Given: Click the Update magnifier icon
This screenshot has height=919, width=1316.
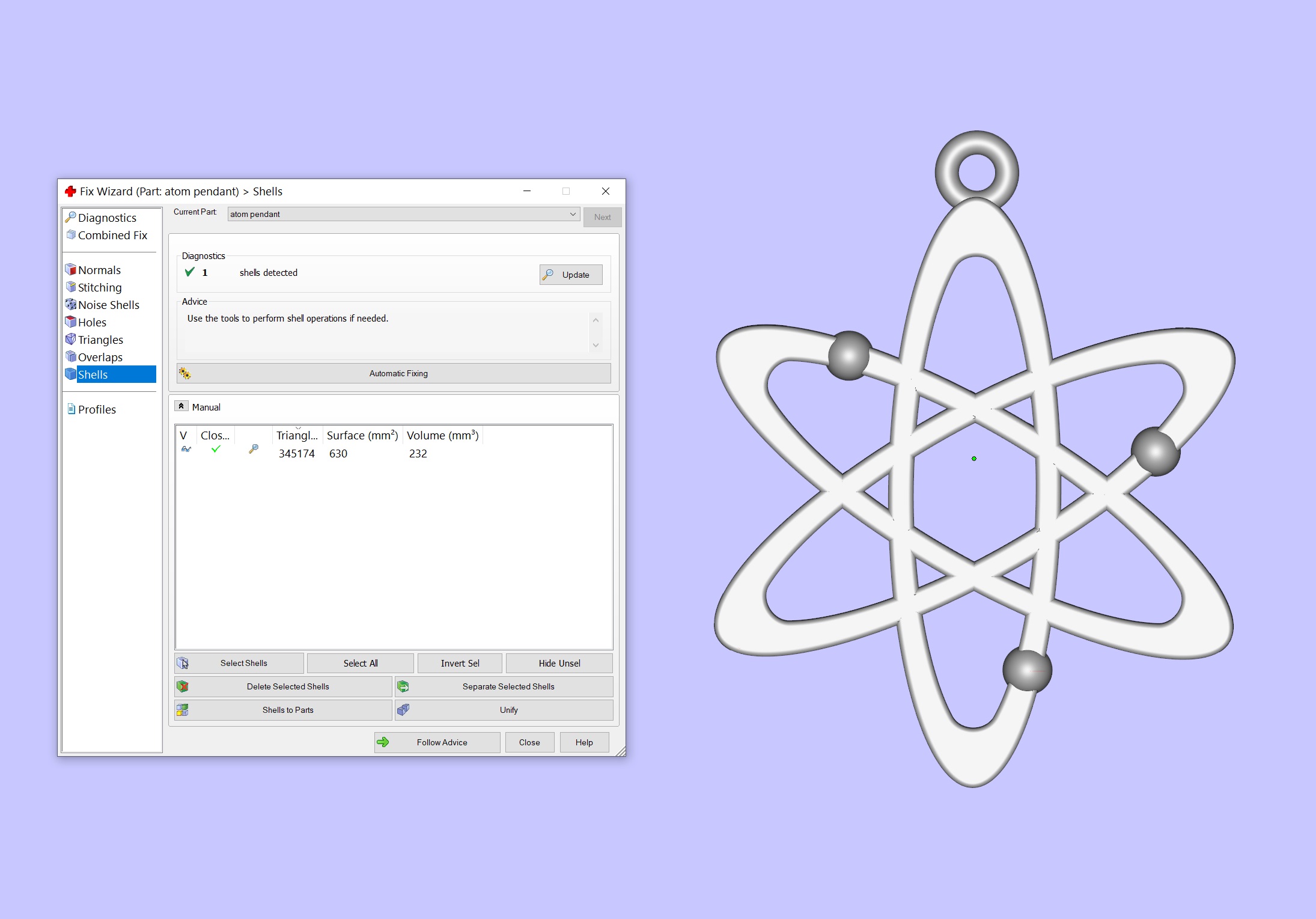Looking at the screenshot, I should (548, 275).
